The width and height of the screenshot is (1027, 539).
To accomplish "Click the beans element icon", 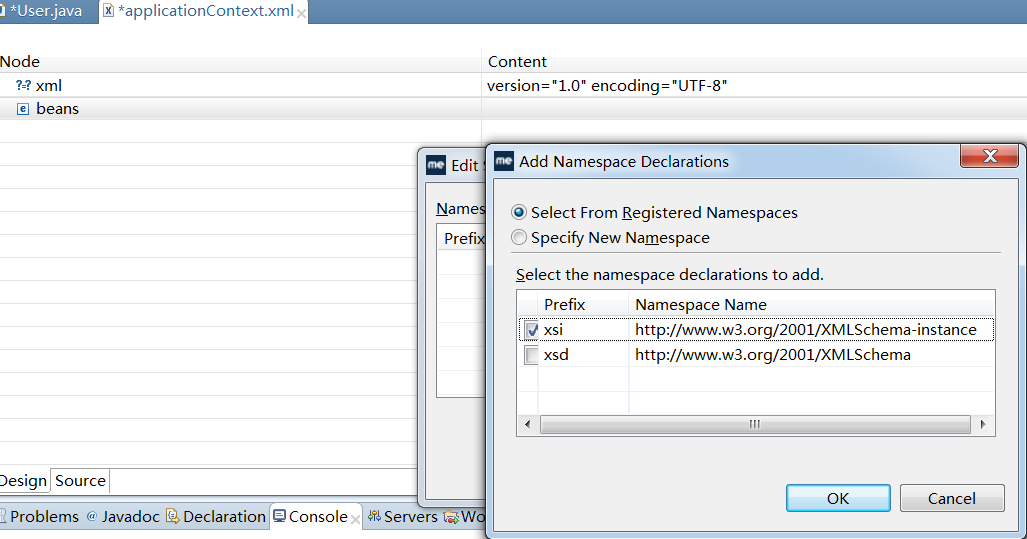I will click(23, 109).
